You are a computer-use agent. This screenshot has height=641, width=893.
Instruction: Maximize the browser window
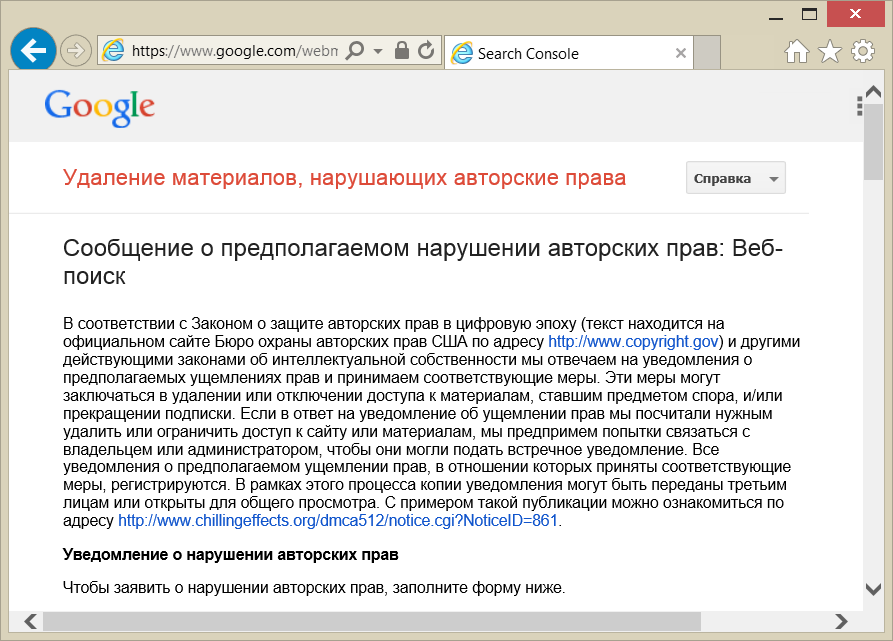tap(809, 14)
